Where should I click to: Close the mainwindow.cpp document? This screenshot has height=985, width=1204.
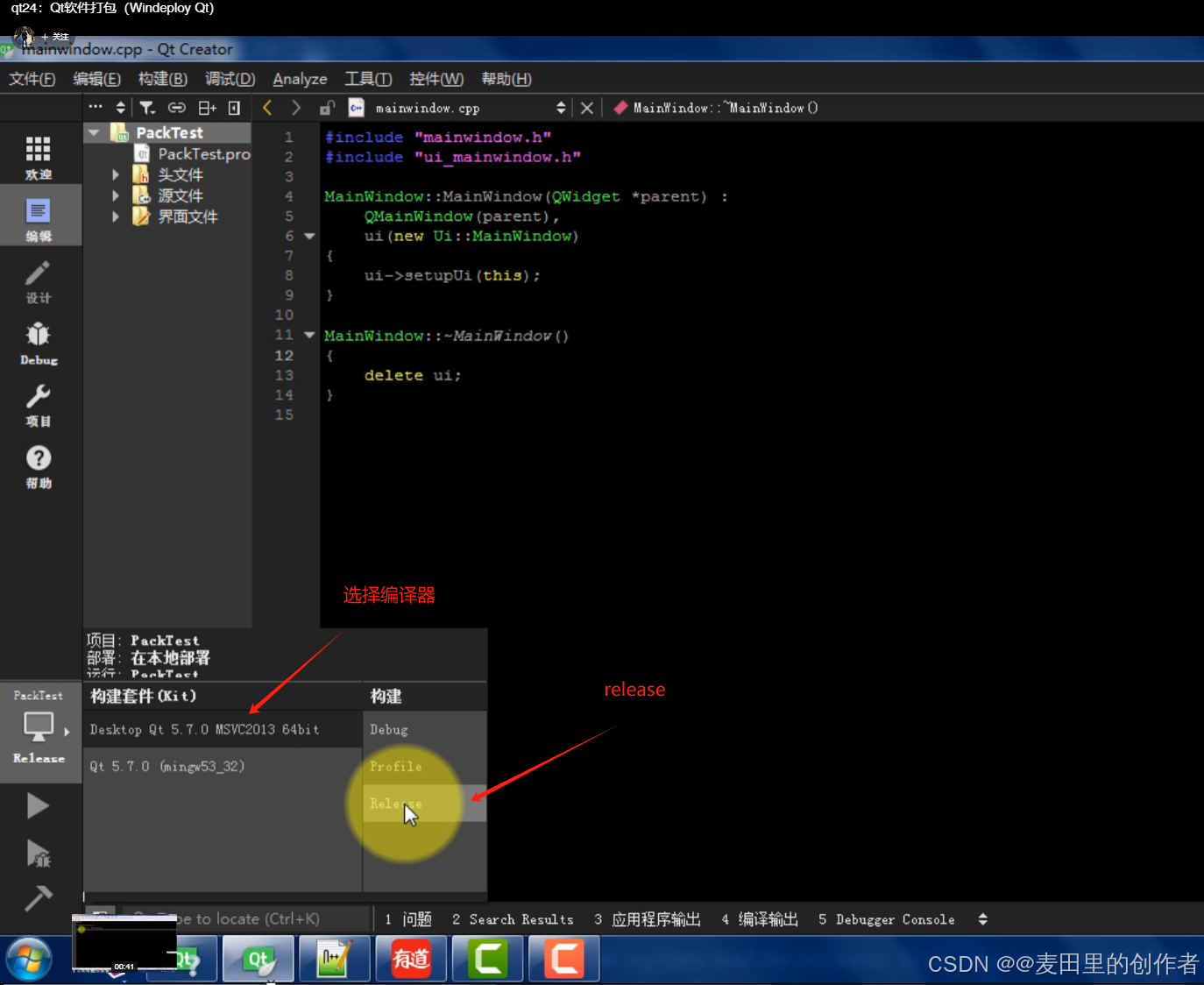click(587, 108)
